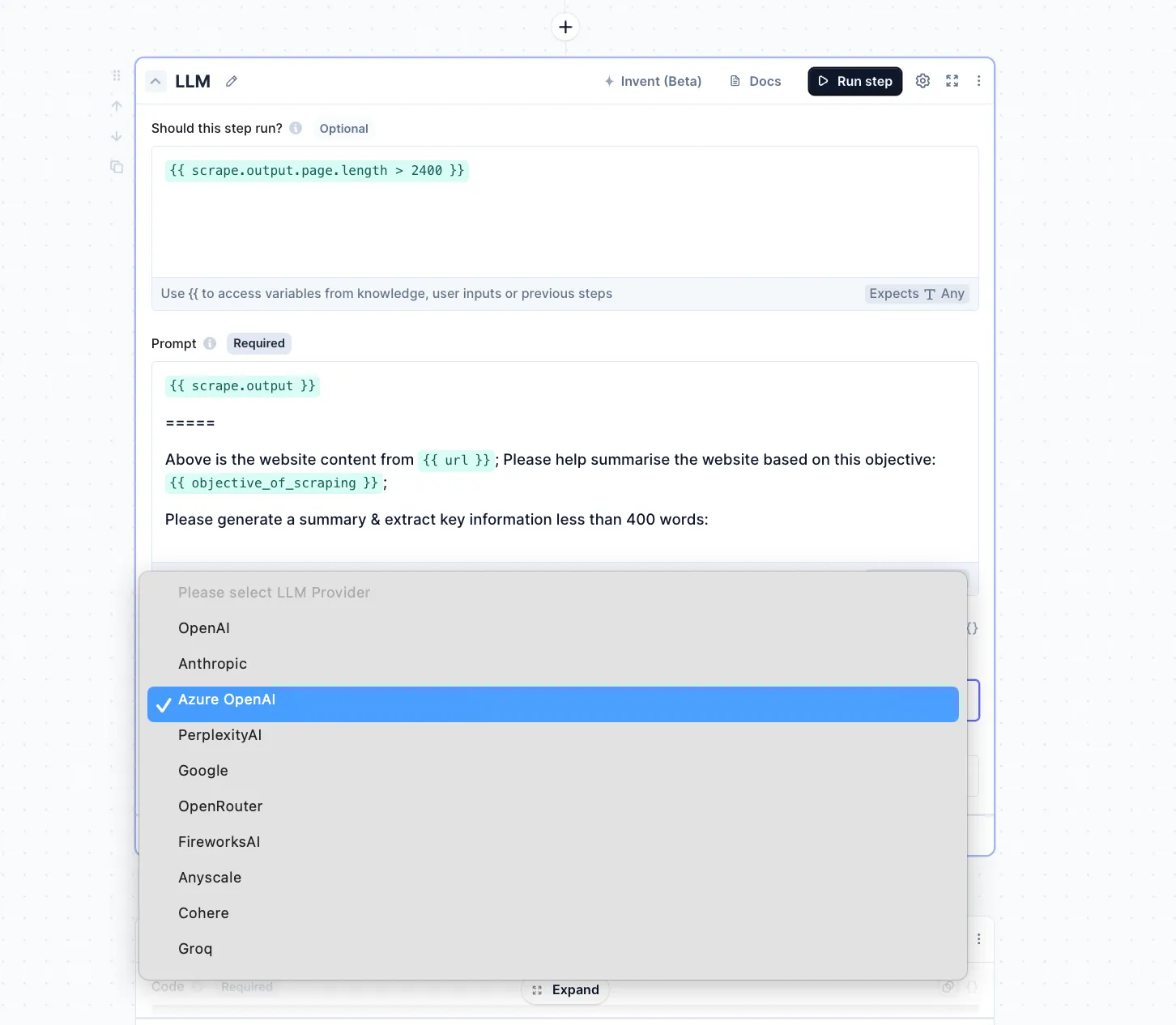The width and height of the screenshot is (1176, 1025).
Task: Collapse the LLM step with chevron
Action: point(156,81)
